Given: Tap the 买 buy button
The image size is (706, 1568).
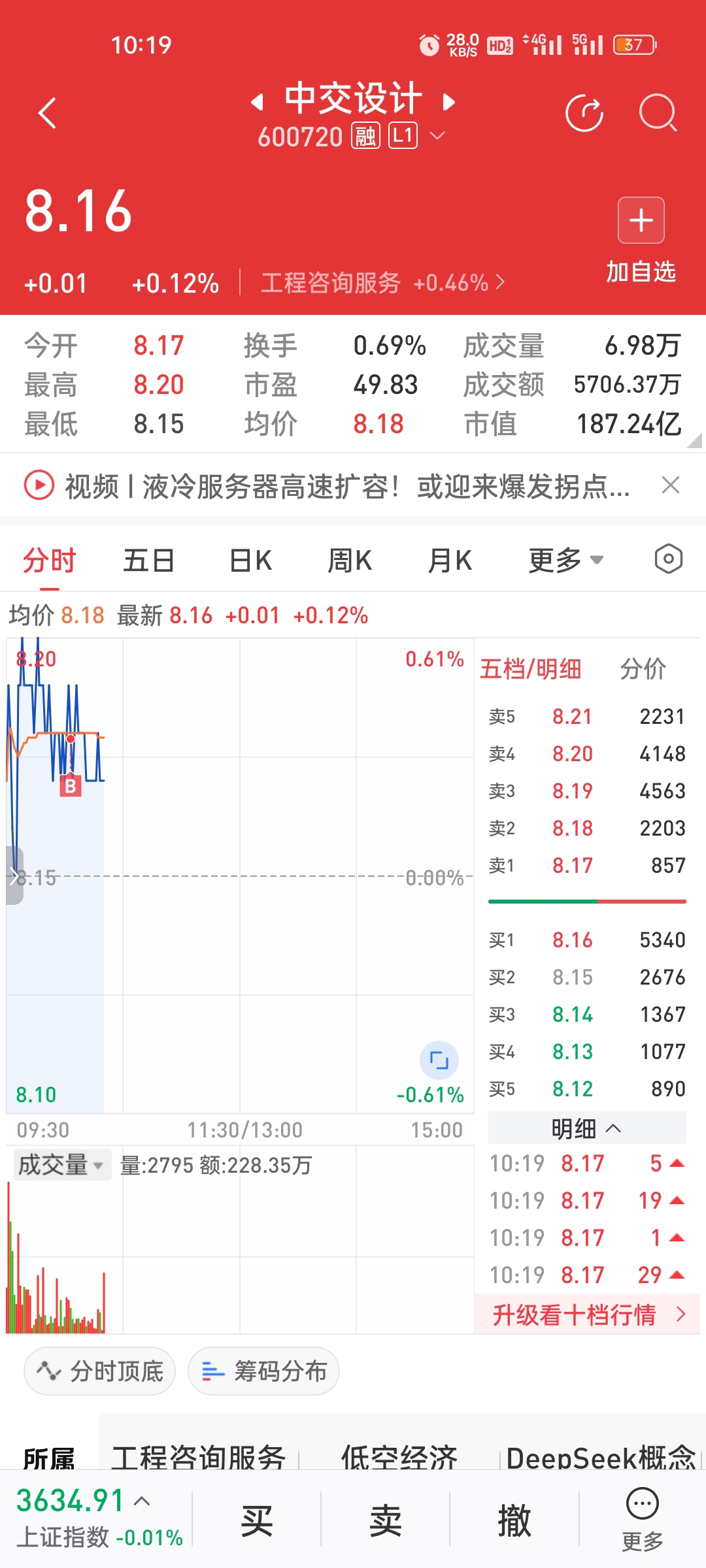Looking at the screenshot, I should point(256,1520).
